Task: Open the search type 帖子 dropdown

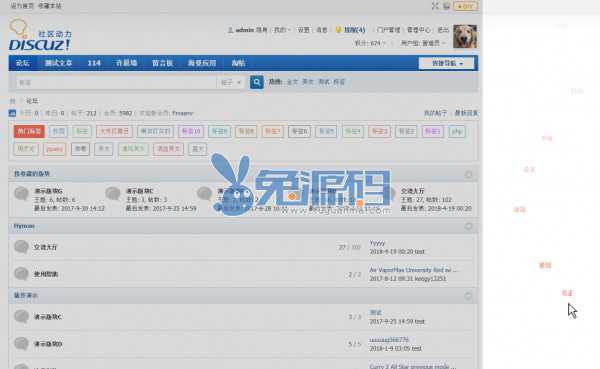Action: (x=231, y=82)
